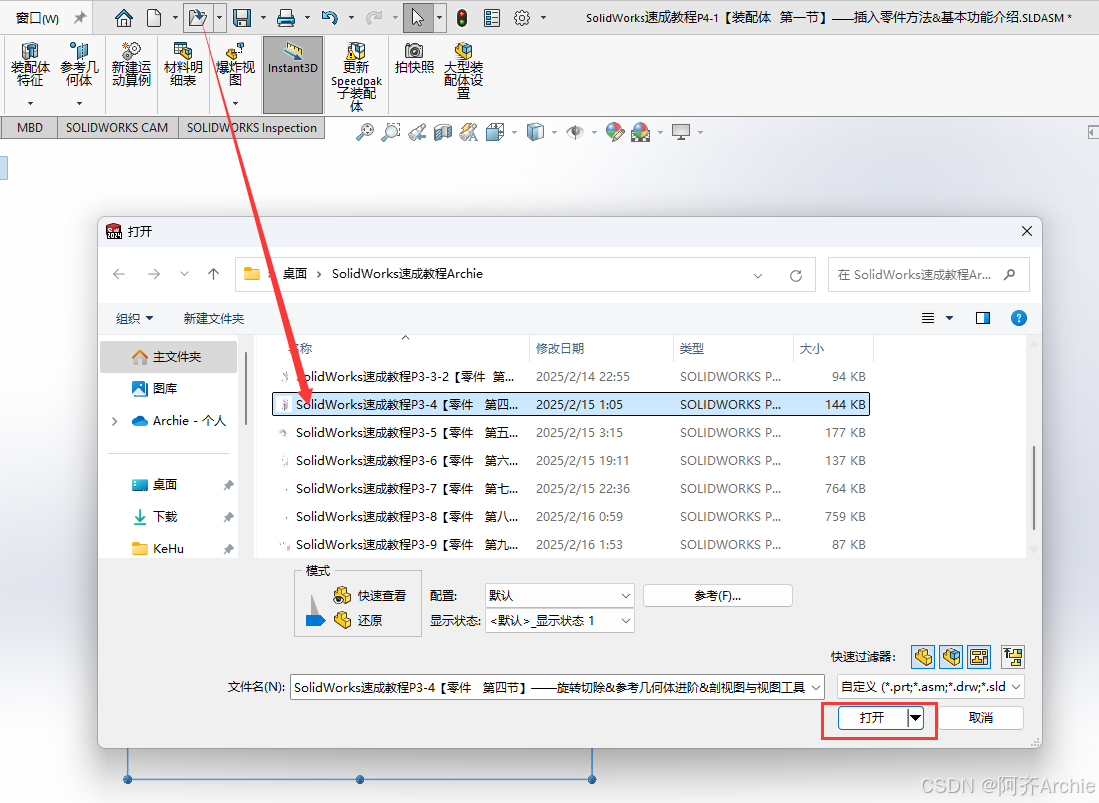Open File Properties list icon
This screenshot has width=1099, height=803.
(492, 18)
